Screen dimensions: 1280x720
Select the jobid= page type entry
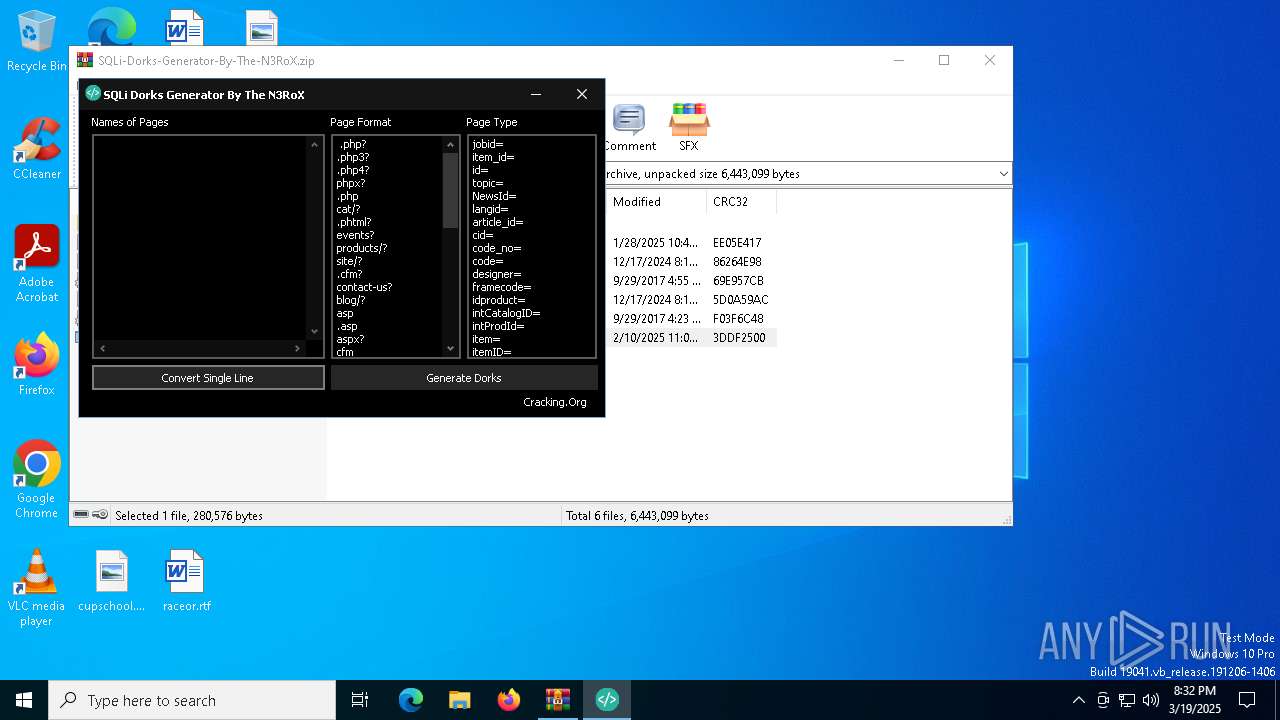click(488, 144)
